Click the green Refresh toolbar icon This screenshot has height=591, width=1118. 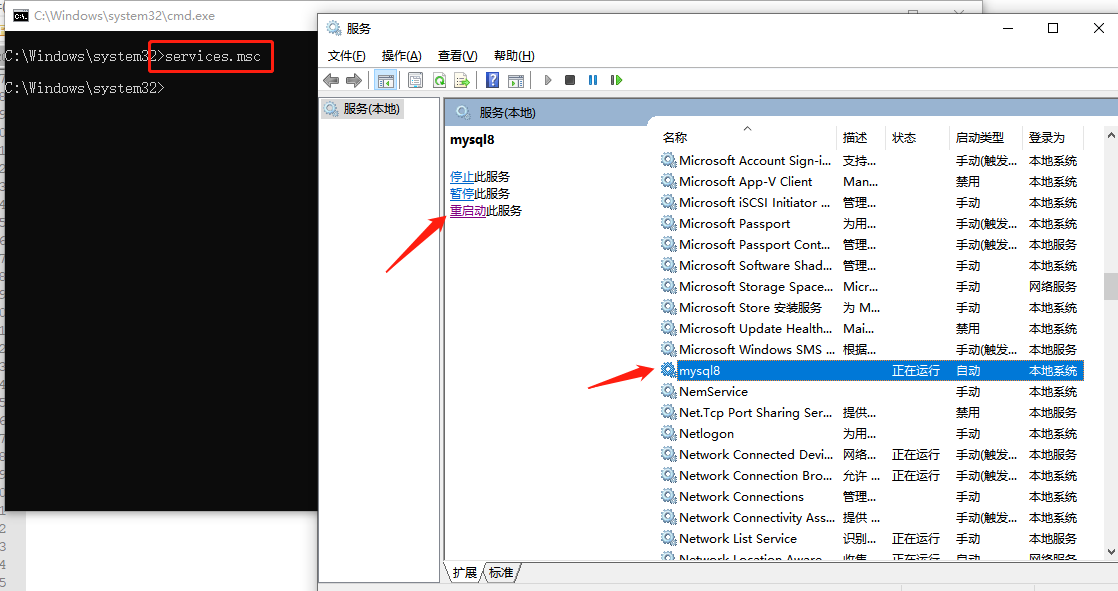click(x=439, y=81)
